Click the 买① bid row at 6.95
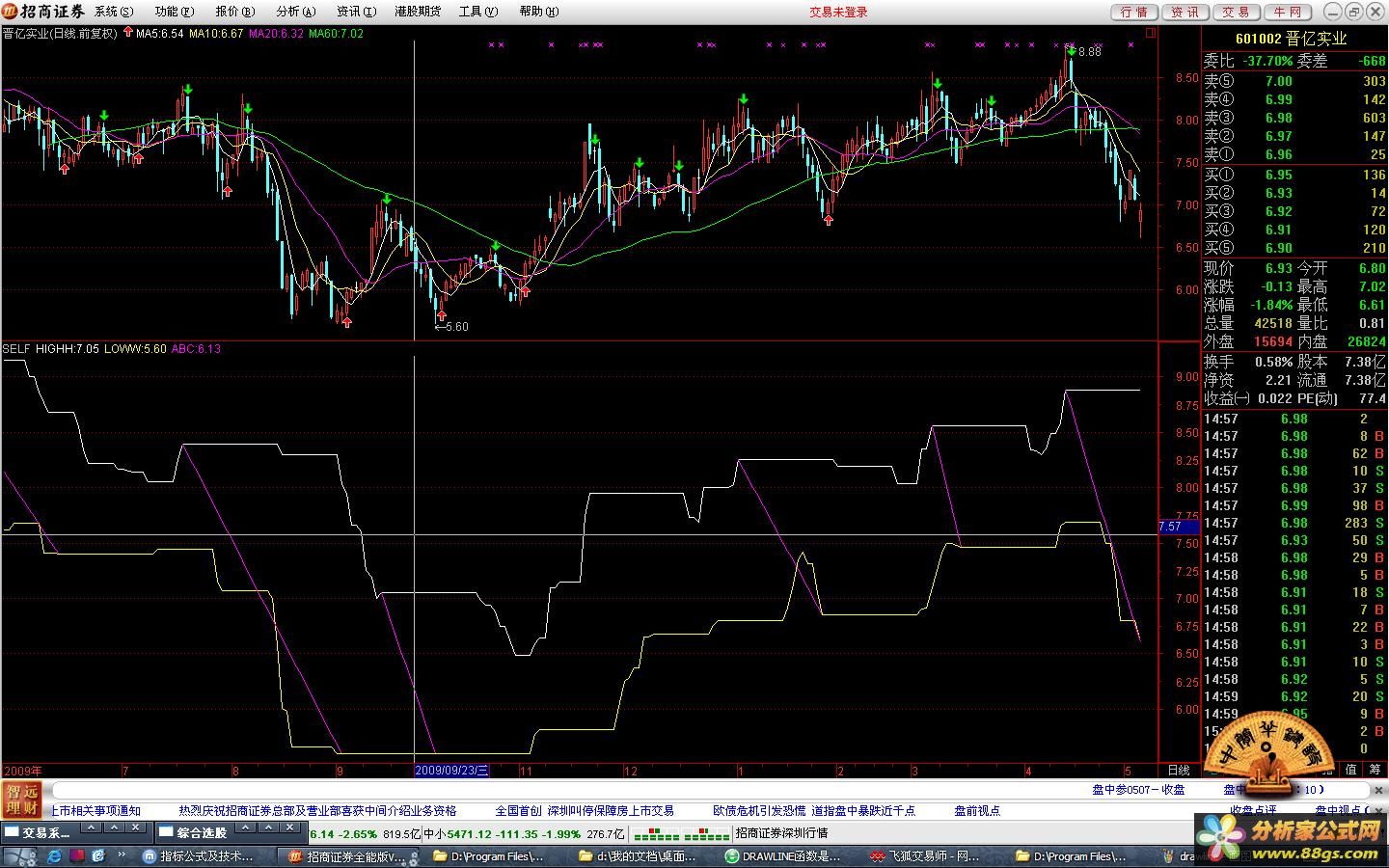Screen dimensions: 1389x868 point(1294,175)
